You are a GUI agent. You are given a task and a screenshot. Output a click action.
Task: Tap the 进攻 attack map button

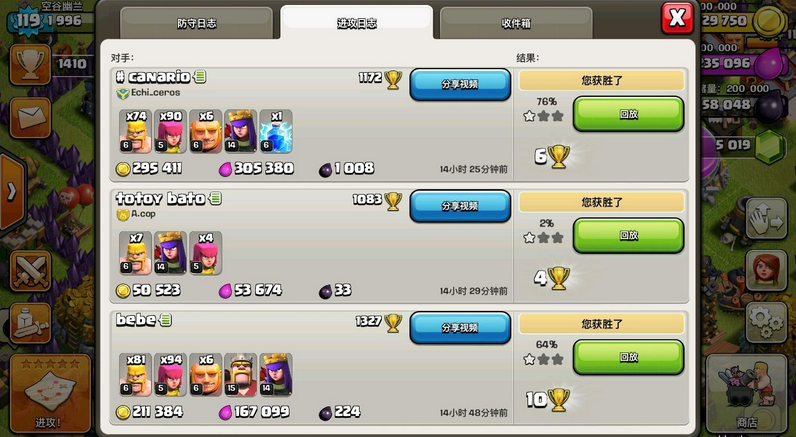[x=50, y=393]
